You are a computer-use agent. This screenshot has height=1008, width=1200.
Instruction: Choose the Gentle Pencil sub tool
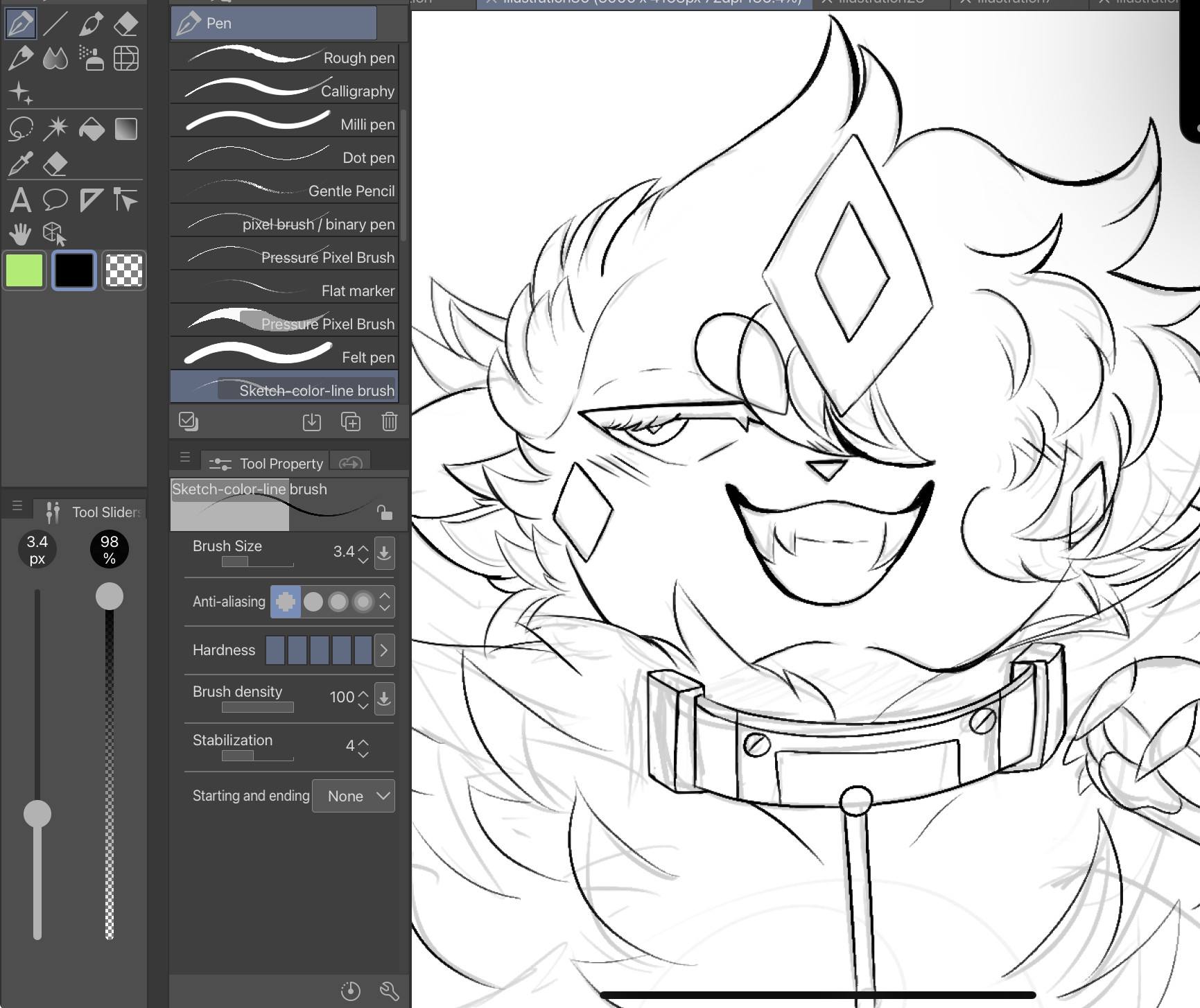click(285, 191)
